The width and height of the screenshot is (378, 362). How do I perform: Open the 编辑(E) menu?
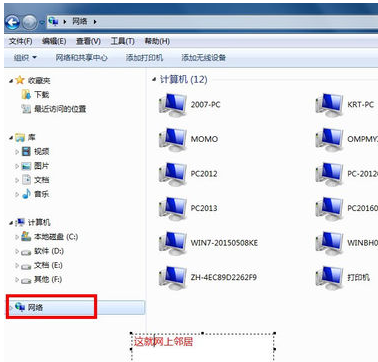[54, 41]
